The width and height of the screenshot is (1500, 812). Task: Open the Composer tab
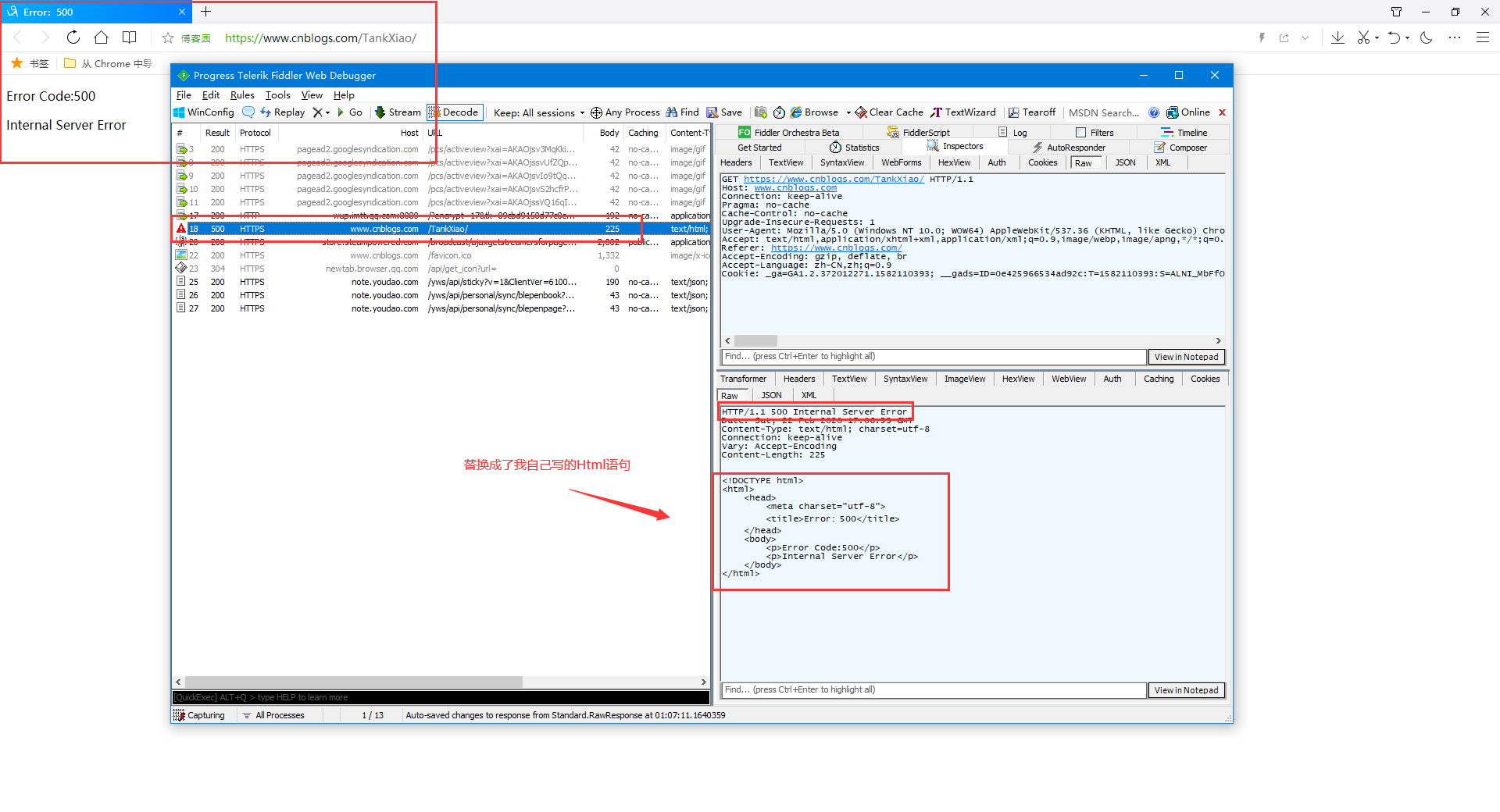[x=1180, y=148]
